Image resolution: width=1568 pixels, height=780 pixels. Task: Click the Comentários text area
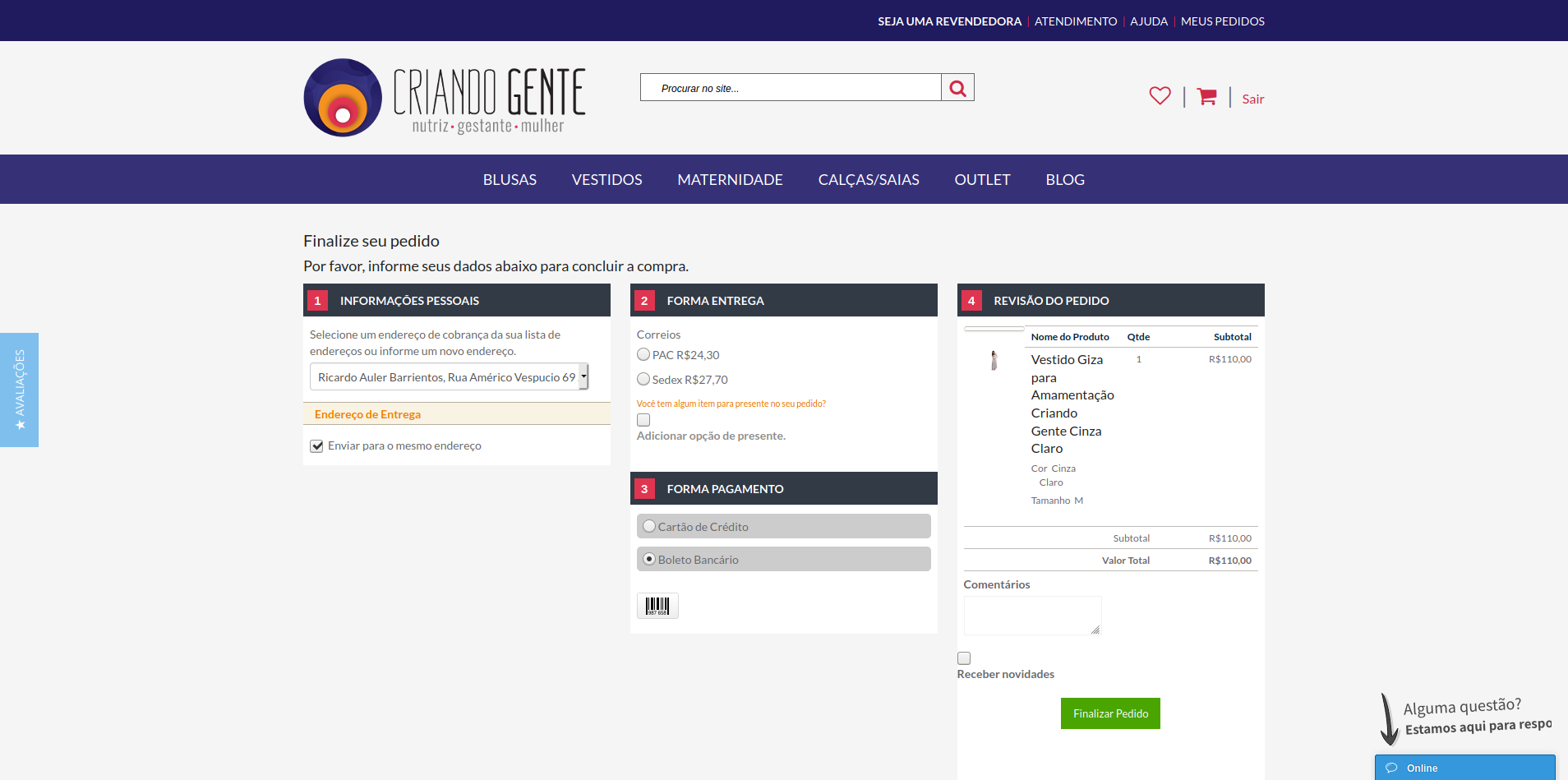click(1032, 616)
